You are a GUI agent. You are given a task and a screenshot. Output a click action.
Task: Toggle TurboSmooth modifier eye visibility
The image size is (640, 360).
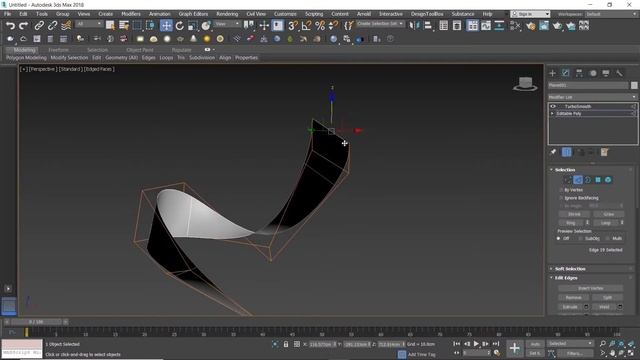[x=553, y=107]
